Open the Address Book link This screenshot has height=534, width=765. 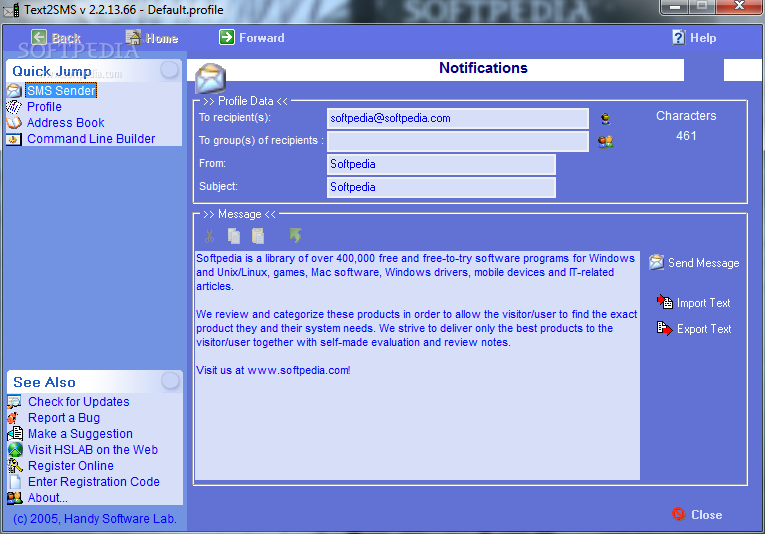tap(66, 123)
